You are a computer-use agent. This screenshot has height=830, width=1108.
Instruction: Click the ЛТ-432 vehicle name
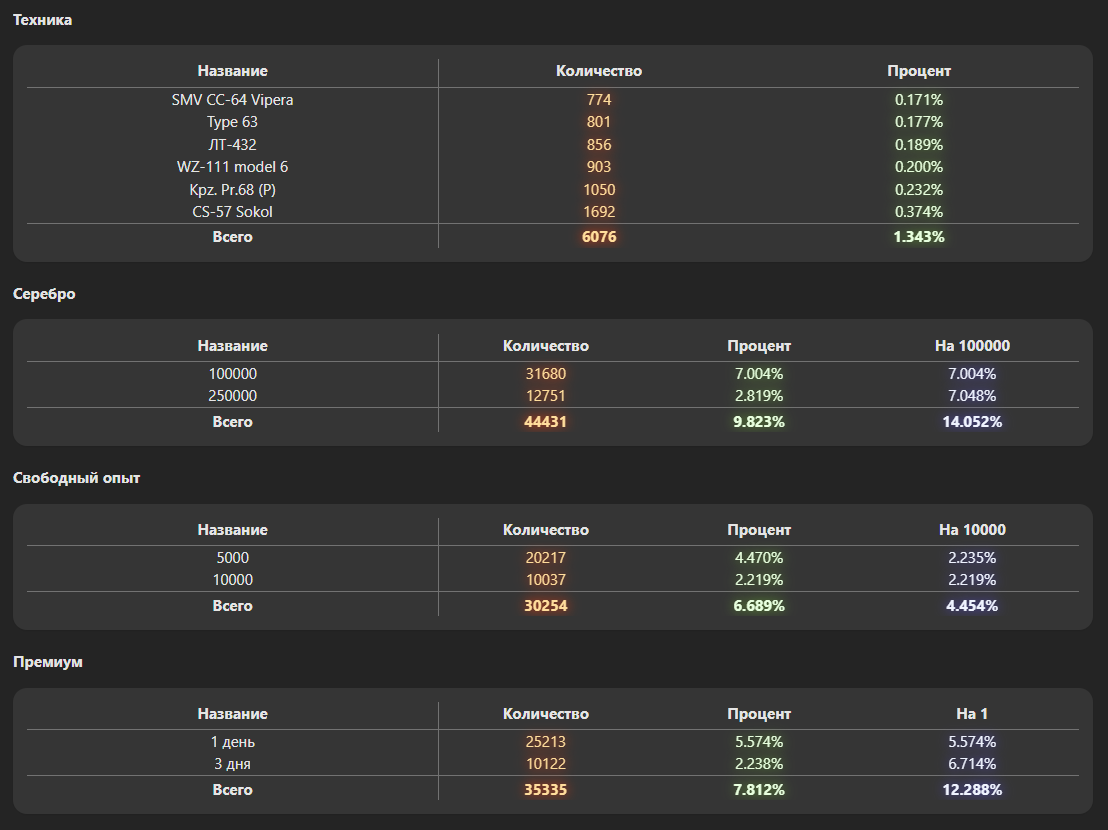[232, 145]
